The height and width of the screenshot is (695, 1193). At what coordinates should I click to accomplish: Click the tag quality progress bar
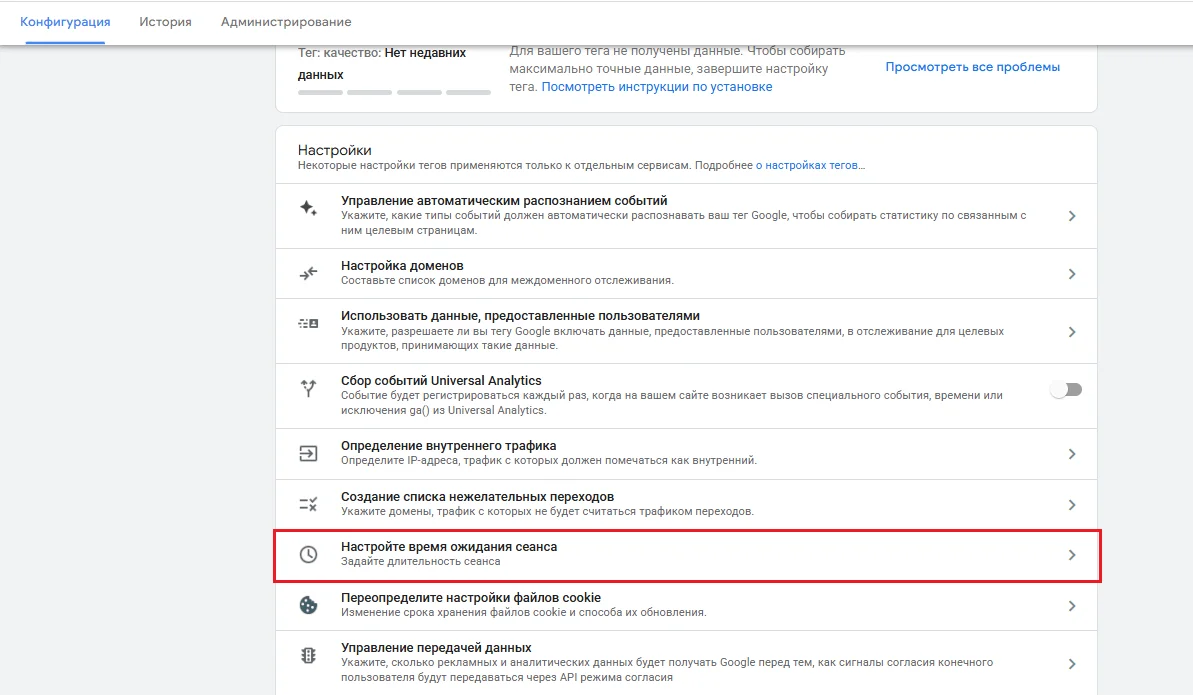pos(394,92)
